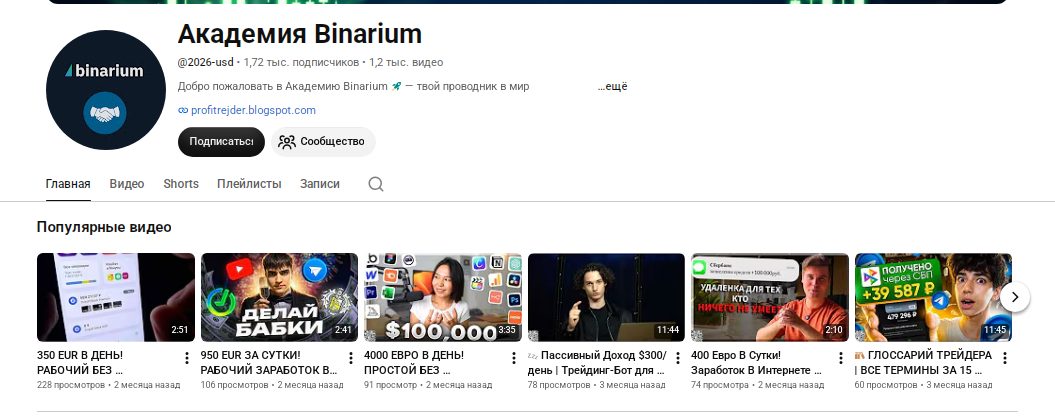Open options menu for 'ГЛОССАРИЙ ТРЕЙДЕРА' video

coord(1005,358)
